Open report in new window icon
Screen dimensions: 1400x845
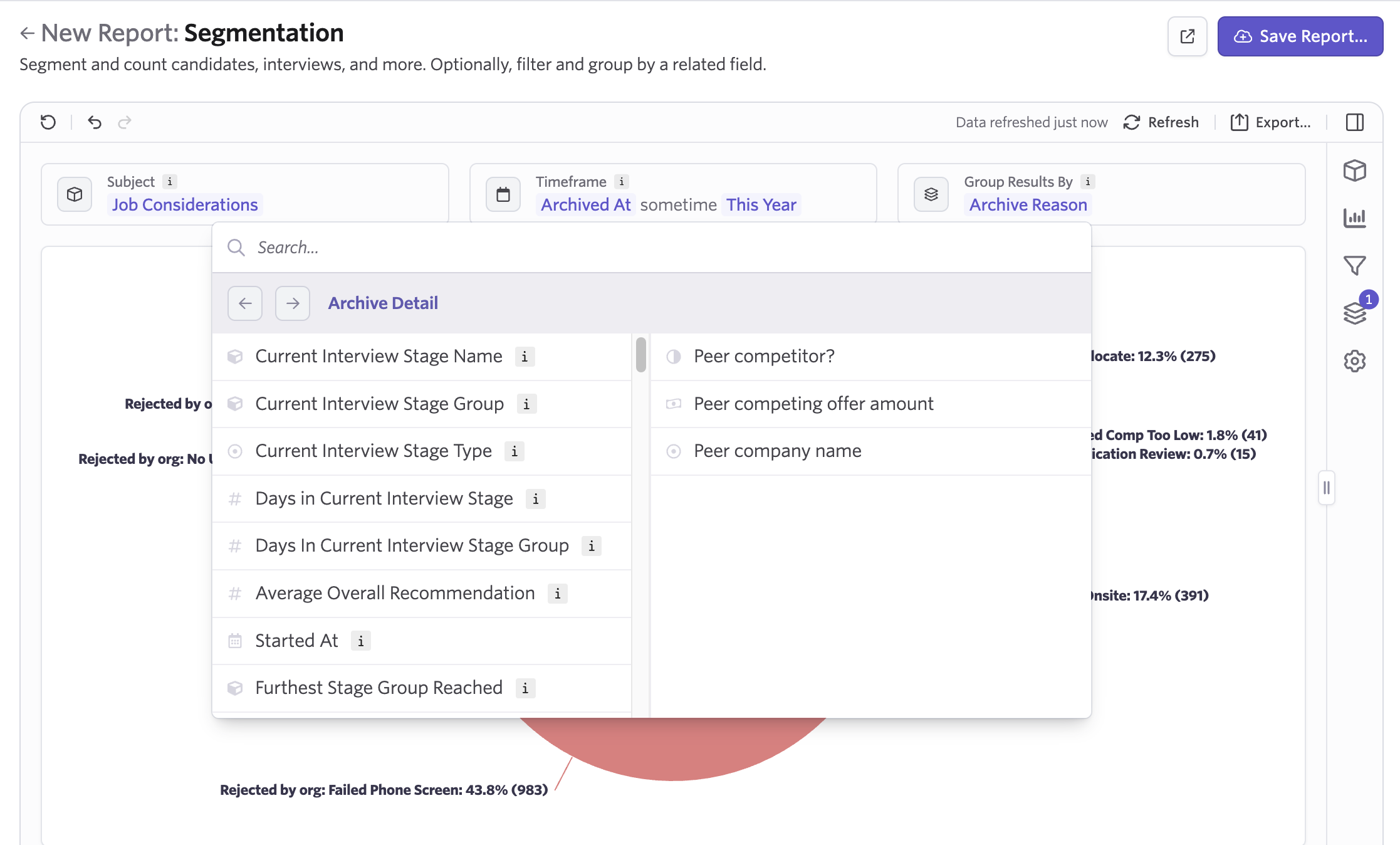coord(1187,36)
